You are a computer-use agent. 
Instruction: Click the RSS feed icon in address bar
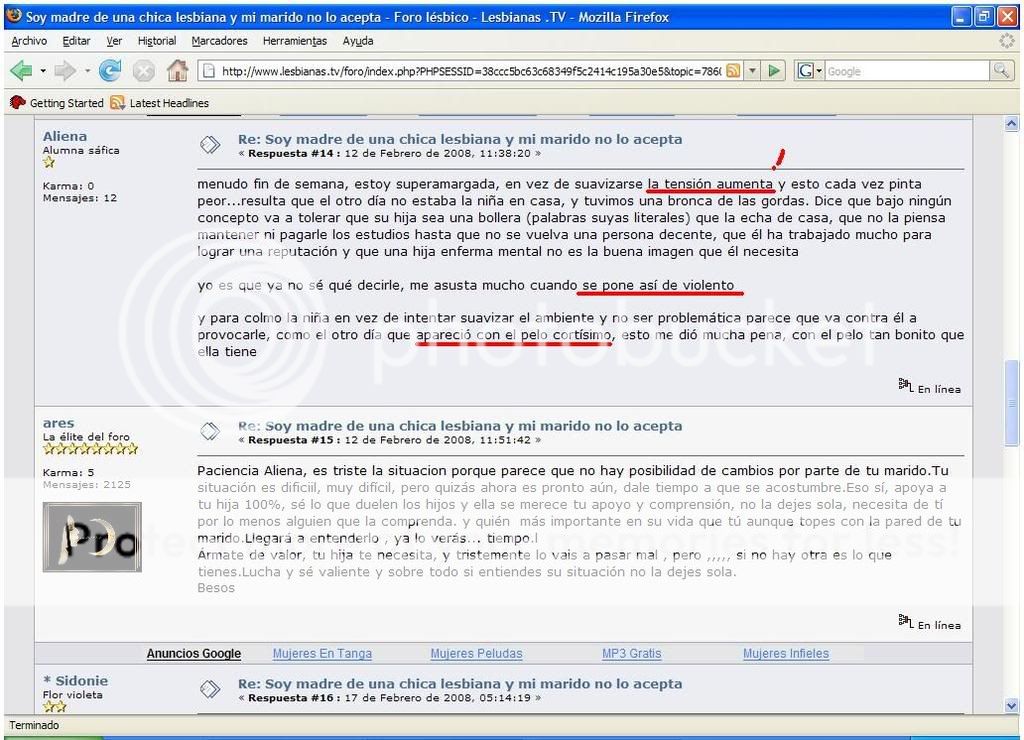(733, 71)
